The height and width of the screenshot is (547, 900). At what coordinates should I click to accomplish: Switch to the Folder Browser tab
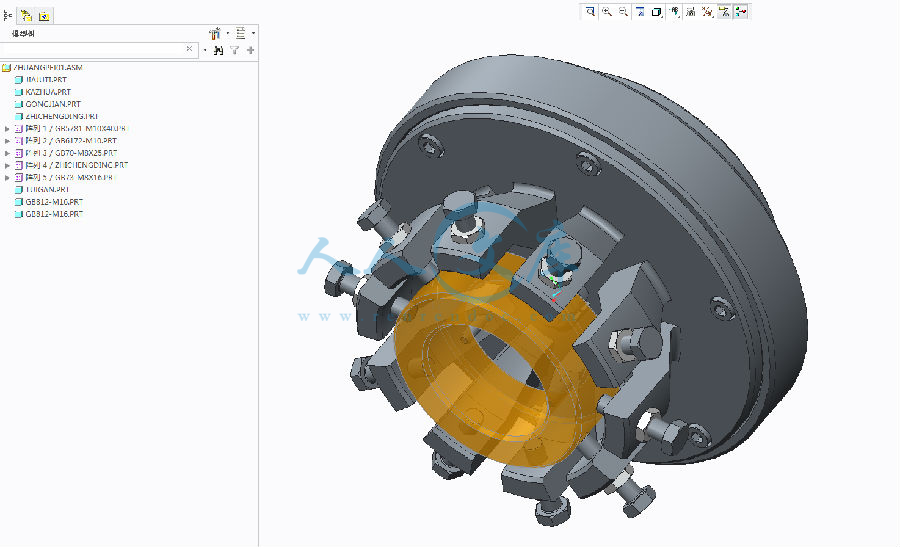(27, 16)
